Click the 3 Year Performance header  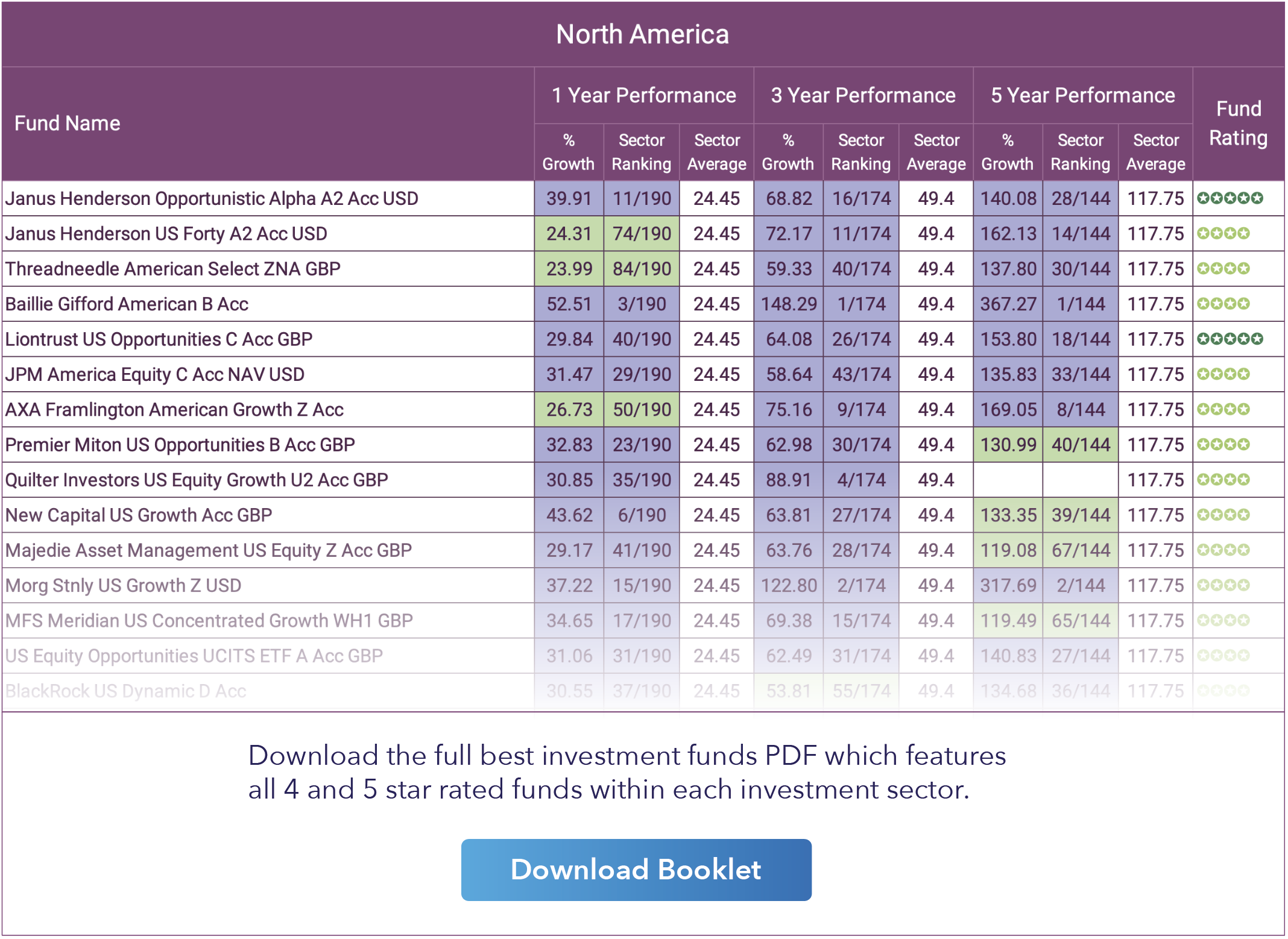point(863,95)
